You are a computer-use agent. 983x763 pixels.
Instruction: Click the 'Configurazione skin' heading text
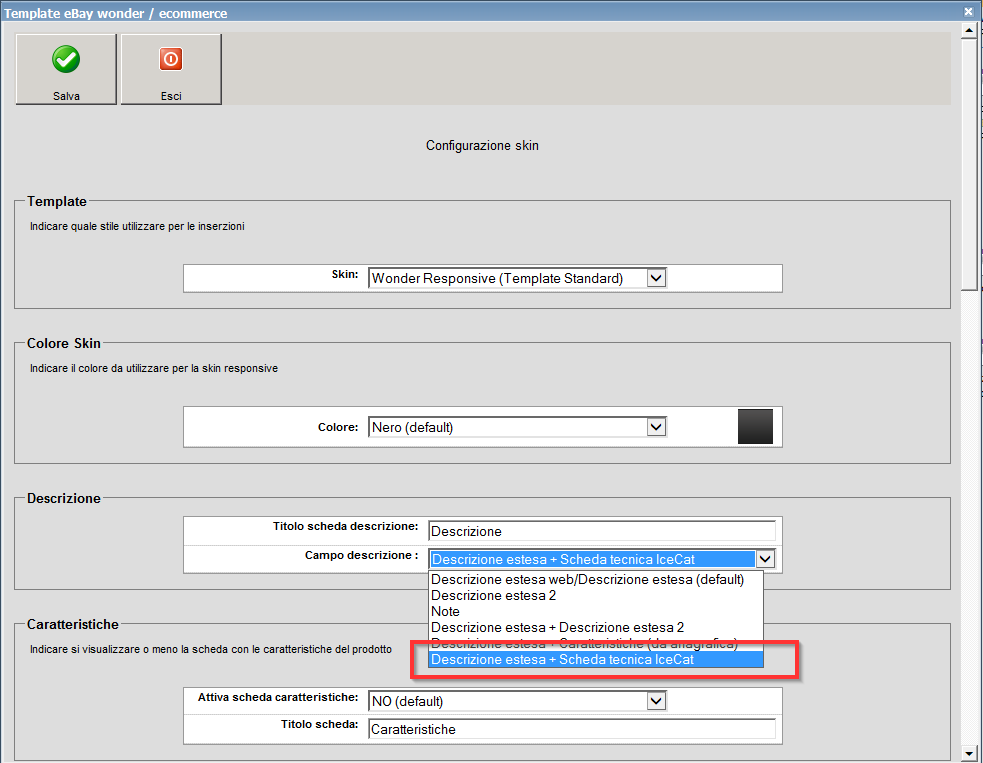[x=482, y=145]
